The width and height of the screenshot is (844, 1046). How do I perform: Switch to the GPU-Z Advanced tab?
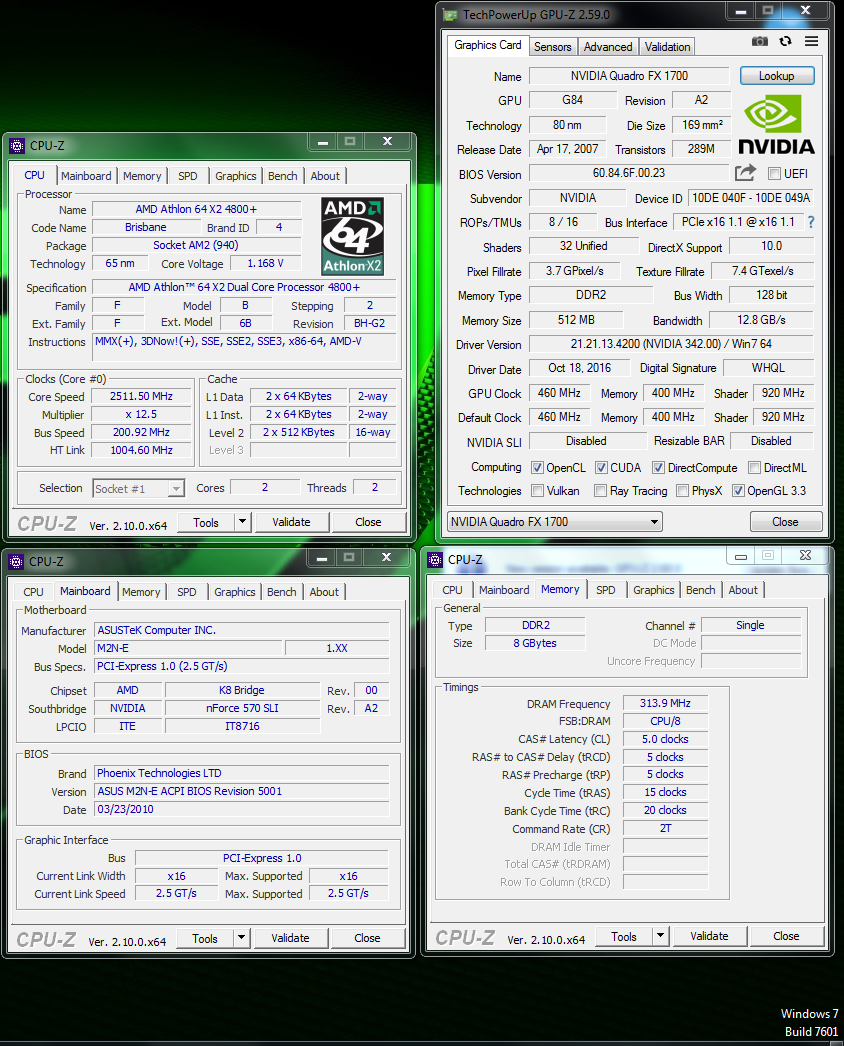pos(608,47)
